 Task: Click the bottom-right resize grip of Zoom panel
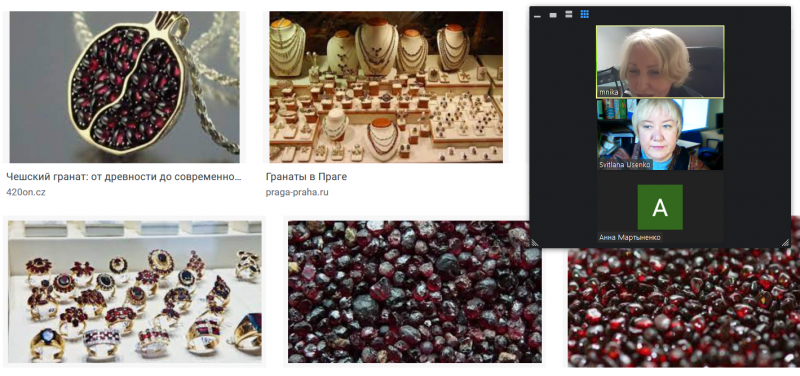(x=785, y=243)
